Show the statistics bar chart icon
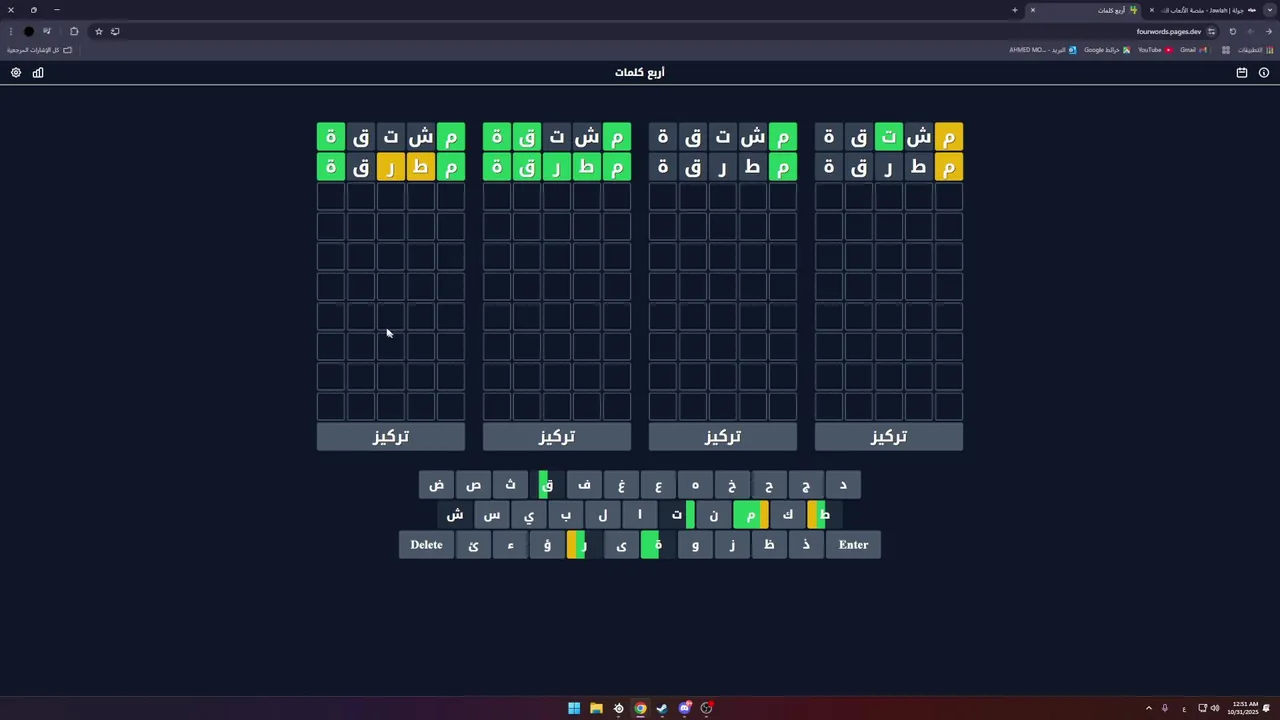This screenshot has height=720, width=1280. 38,73
